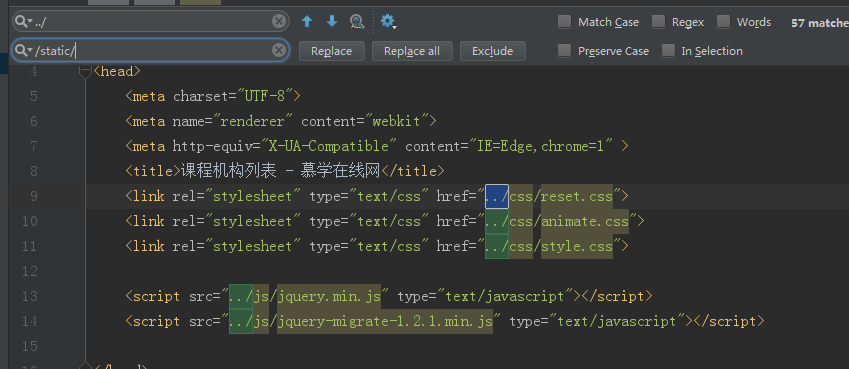Viewport: 849px width, 369px height.
Task: Enable the Match Case checkbox
Action: (x=565, y=22)
